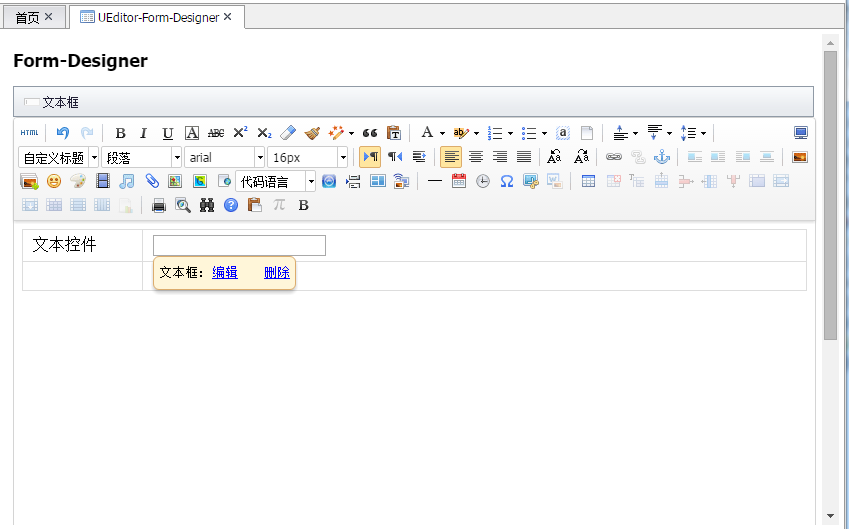Toggle italic formatting
The width and height of the screenshot is (849, 529).
pyautogui.click(x=143, y=133)
